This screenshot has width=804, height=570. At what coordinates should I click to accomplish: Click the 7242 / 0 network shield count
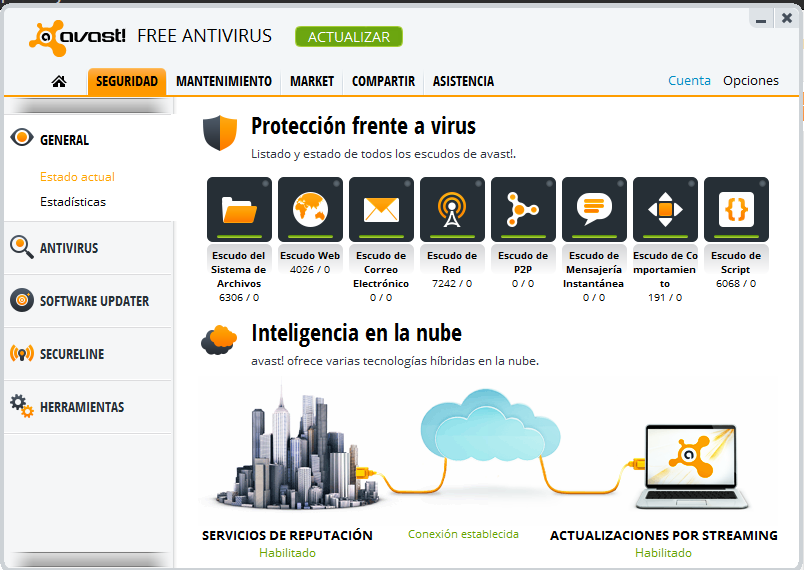tap(452, 283)
